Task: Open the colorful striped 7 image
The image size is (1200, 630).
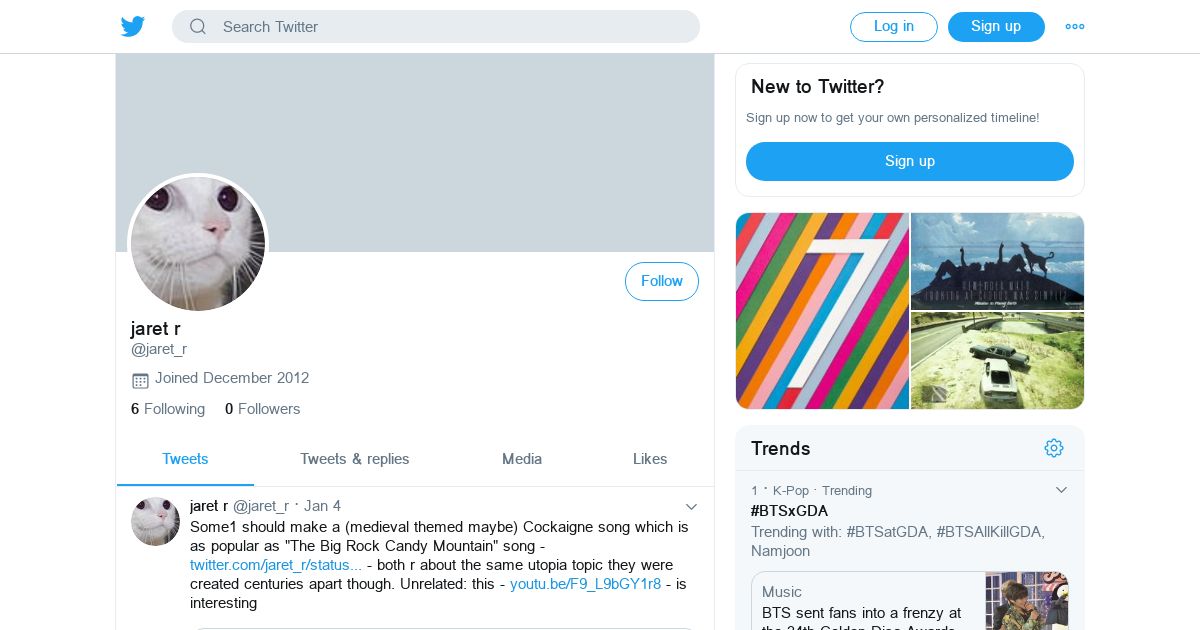Action: pos(822,311)
